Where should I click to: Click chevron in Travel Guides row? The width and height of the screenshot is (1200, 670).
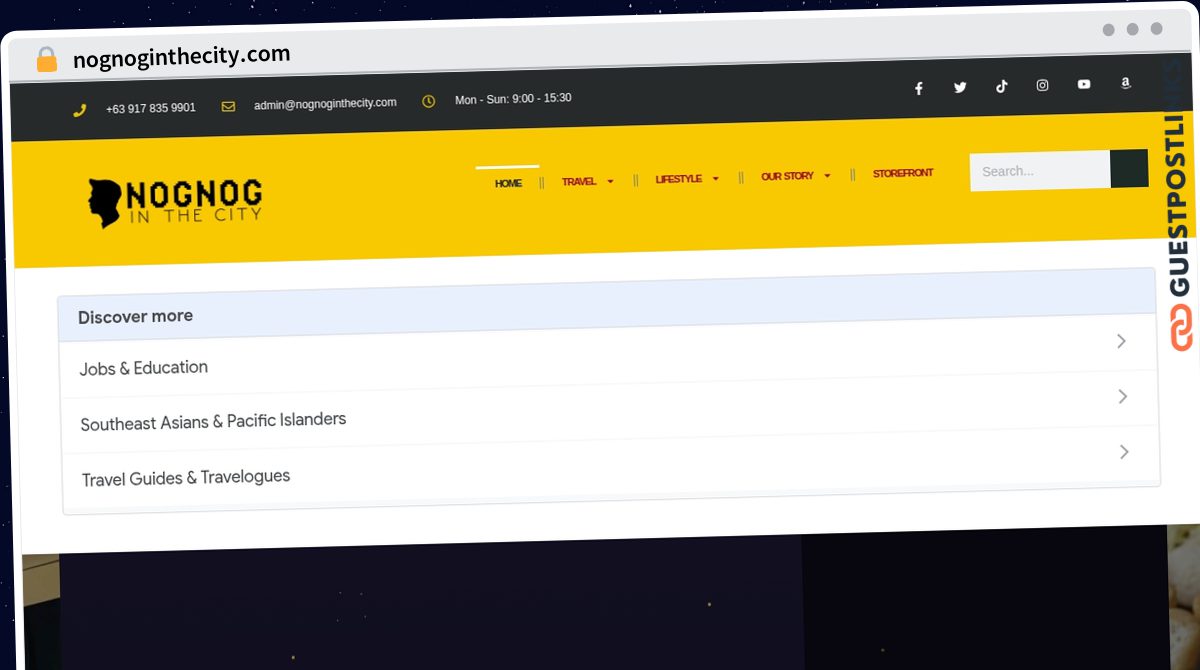(x=1124, y=452)
